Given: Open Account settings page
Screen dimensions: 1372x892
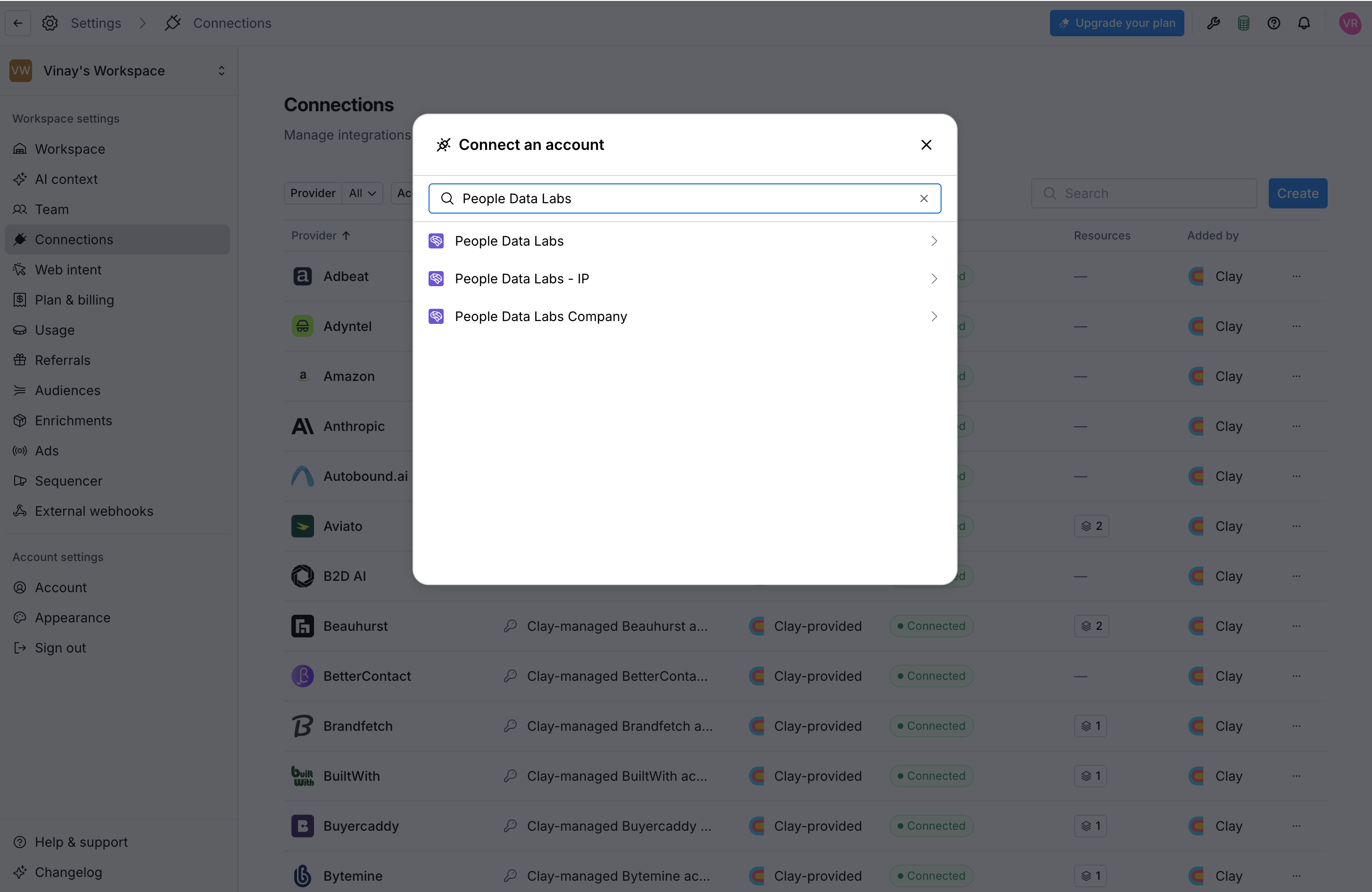Looking at the screenshot, I should pyautogui.click(x=117, y=587).
